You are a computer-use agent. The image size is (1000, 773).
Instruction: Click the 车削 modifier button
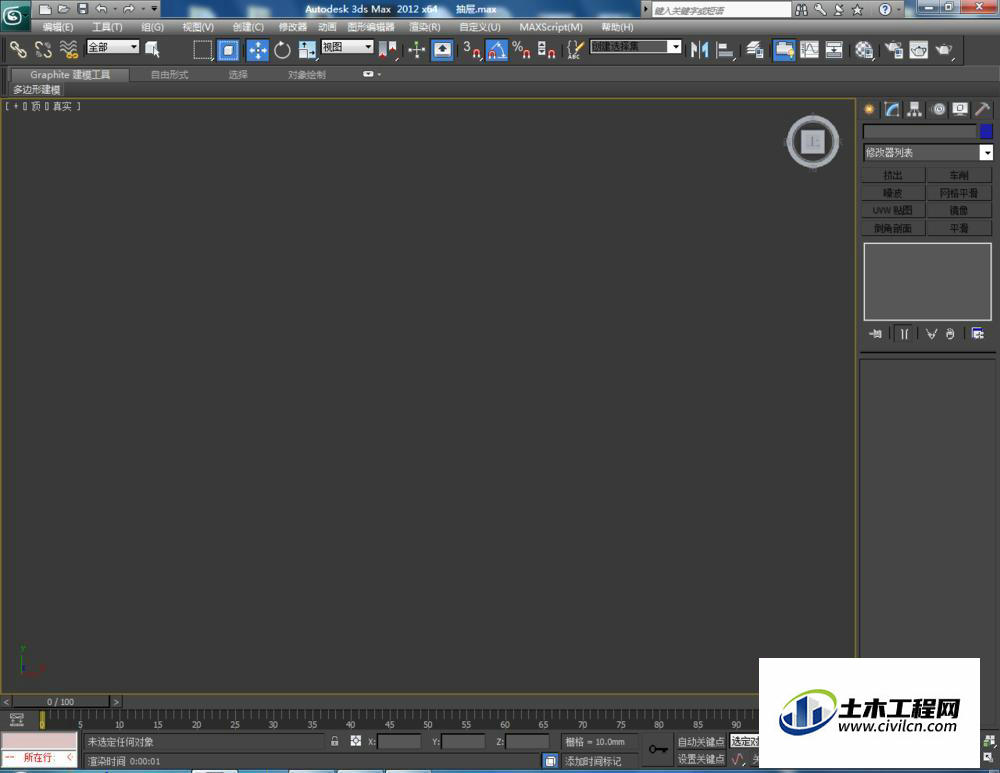click(959, 175)
